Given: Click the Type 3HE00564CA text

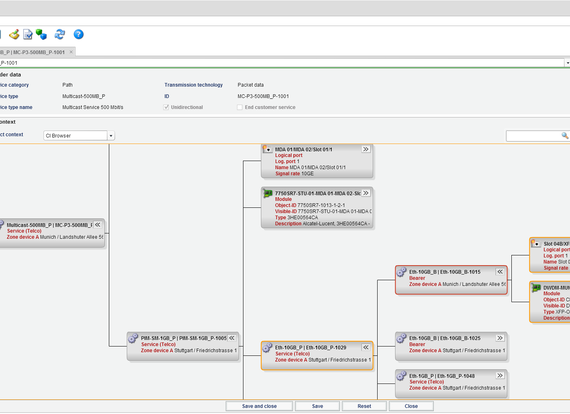Looking at the screenshot, I should tap(296, 218).
